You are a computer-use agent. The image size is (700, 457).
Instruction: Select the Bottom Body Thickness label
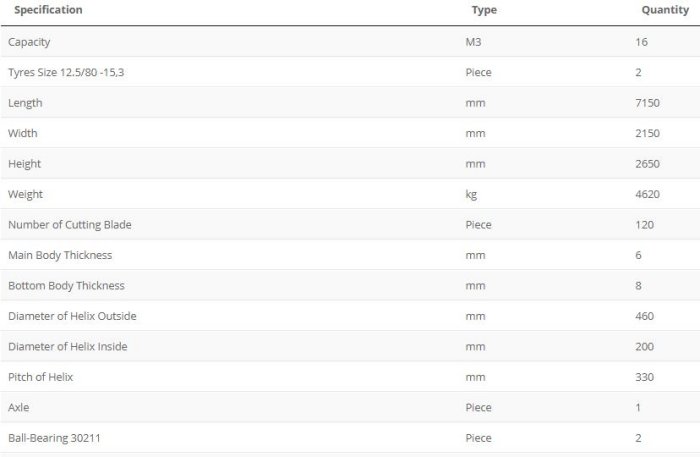(66, 285)
